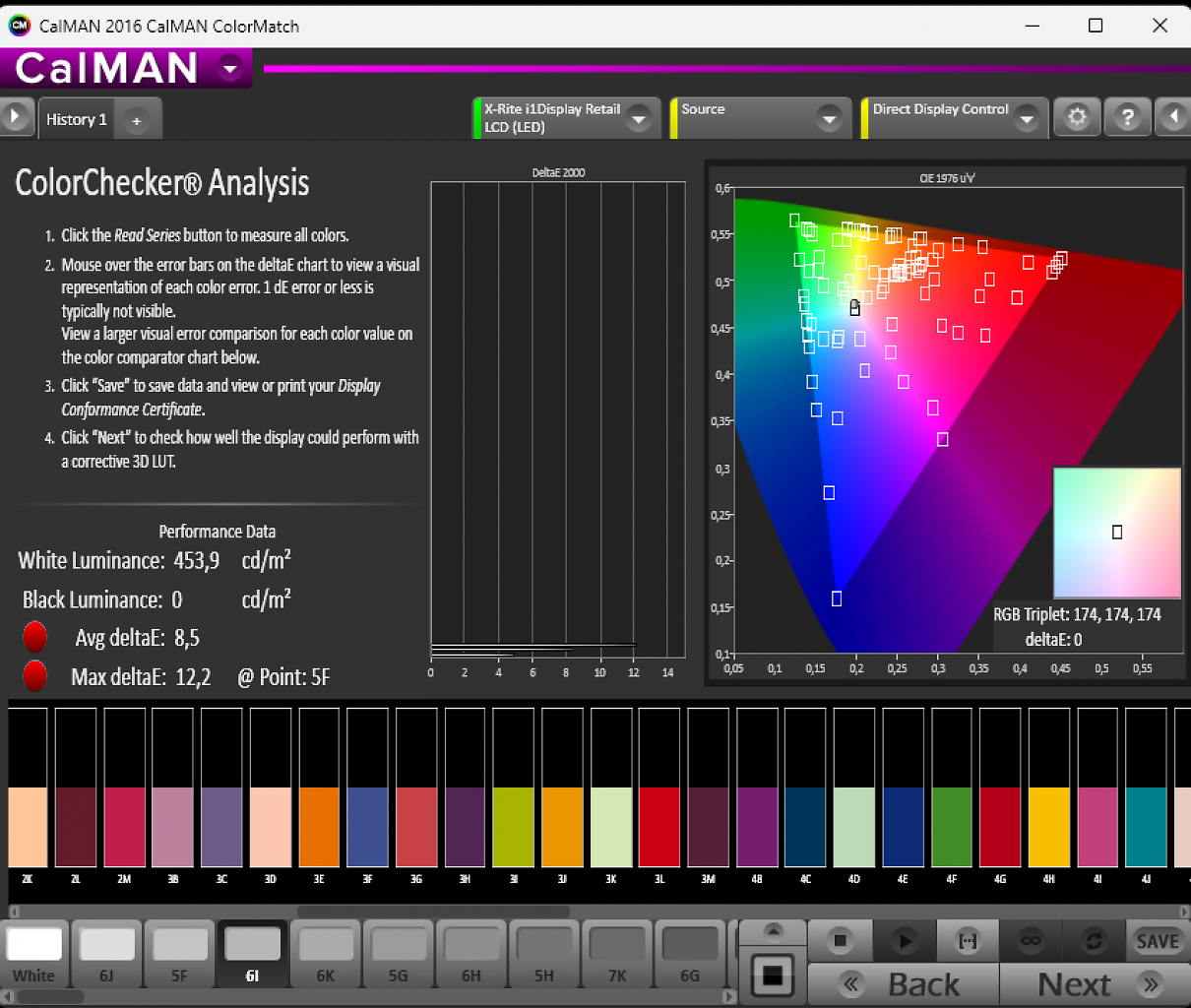Select the White patch swatch

click(34, 954)
